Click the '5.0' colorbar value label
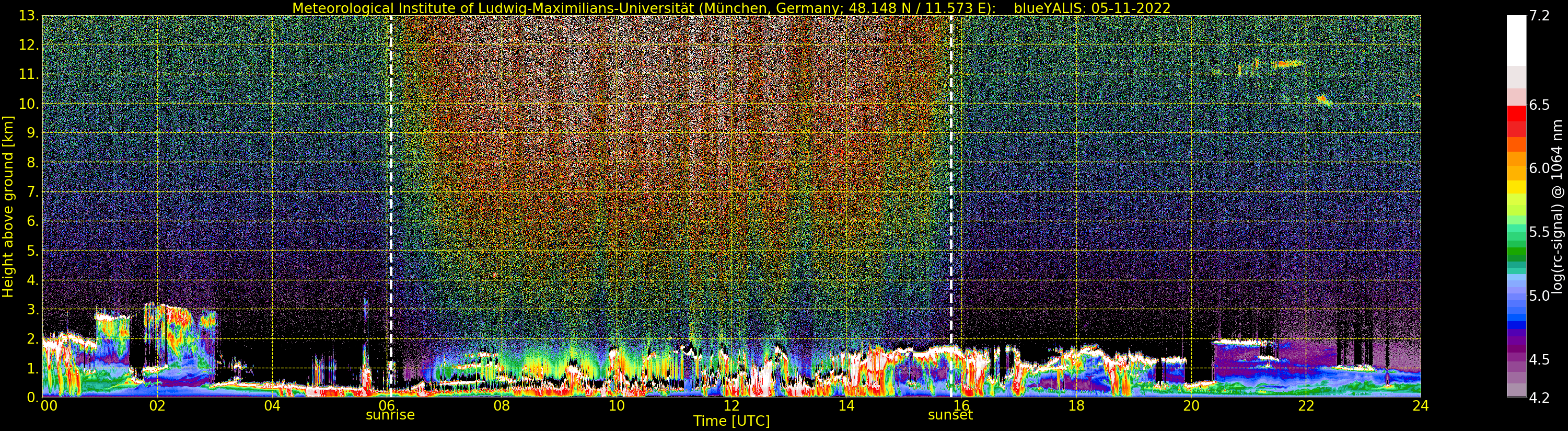Viewport: 1568px width, 431px height. pos(1539,296)
